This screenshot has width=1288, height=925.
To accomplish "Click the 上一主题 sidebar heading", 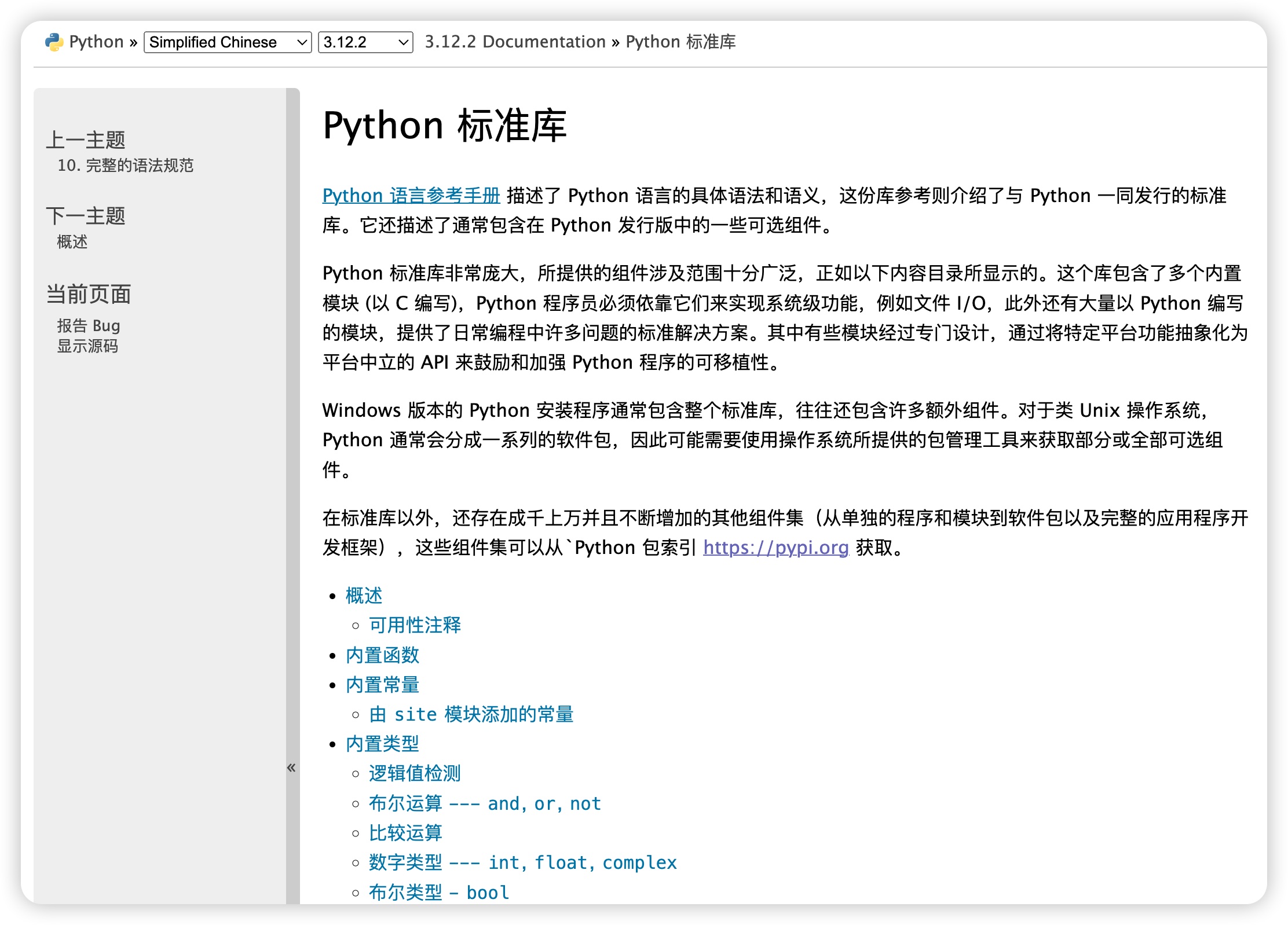I will [x=86, y=140].
